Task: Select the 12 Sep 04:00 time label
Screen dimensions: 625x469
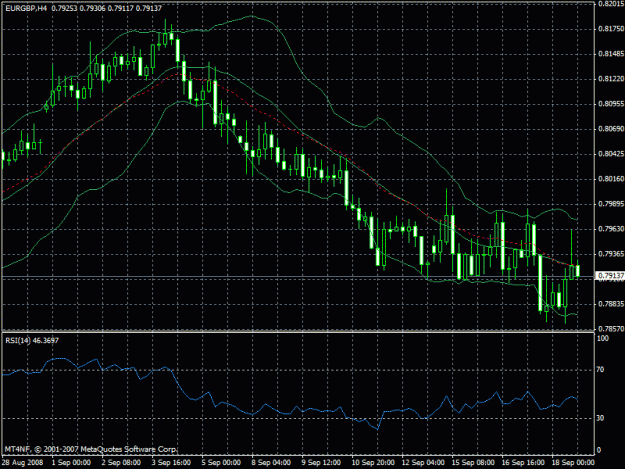Action: point(423,463)
